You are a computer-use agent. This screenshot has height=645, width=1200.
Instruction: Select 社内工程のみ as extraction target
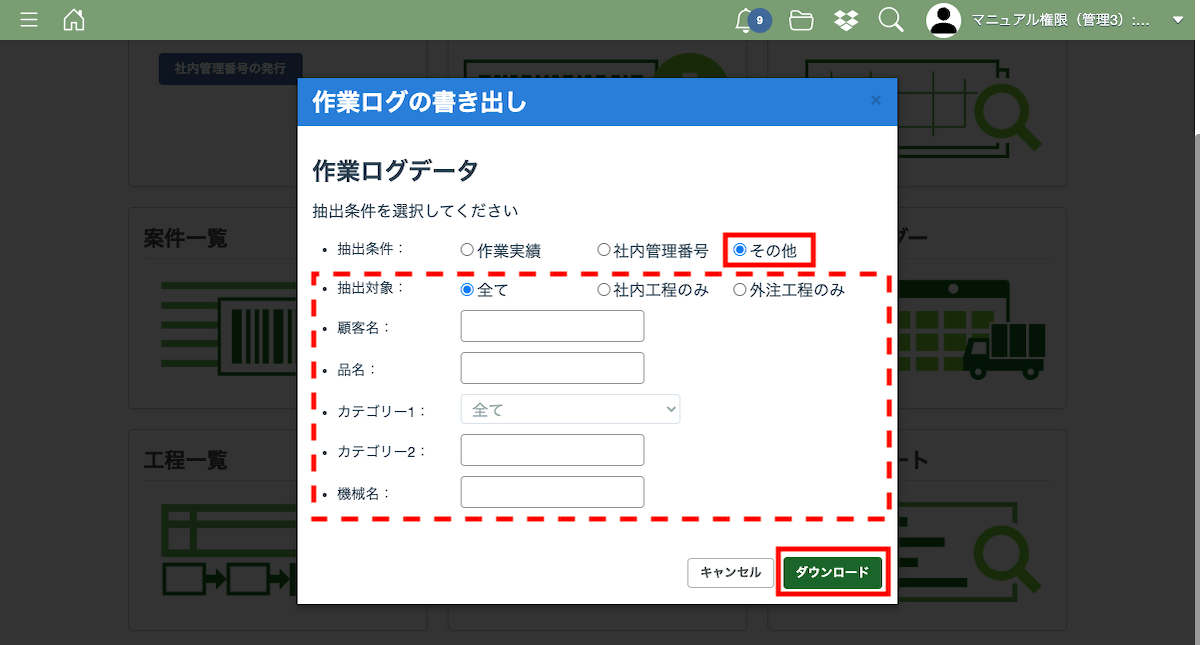pos(604,290)
